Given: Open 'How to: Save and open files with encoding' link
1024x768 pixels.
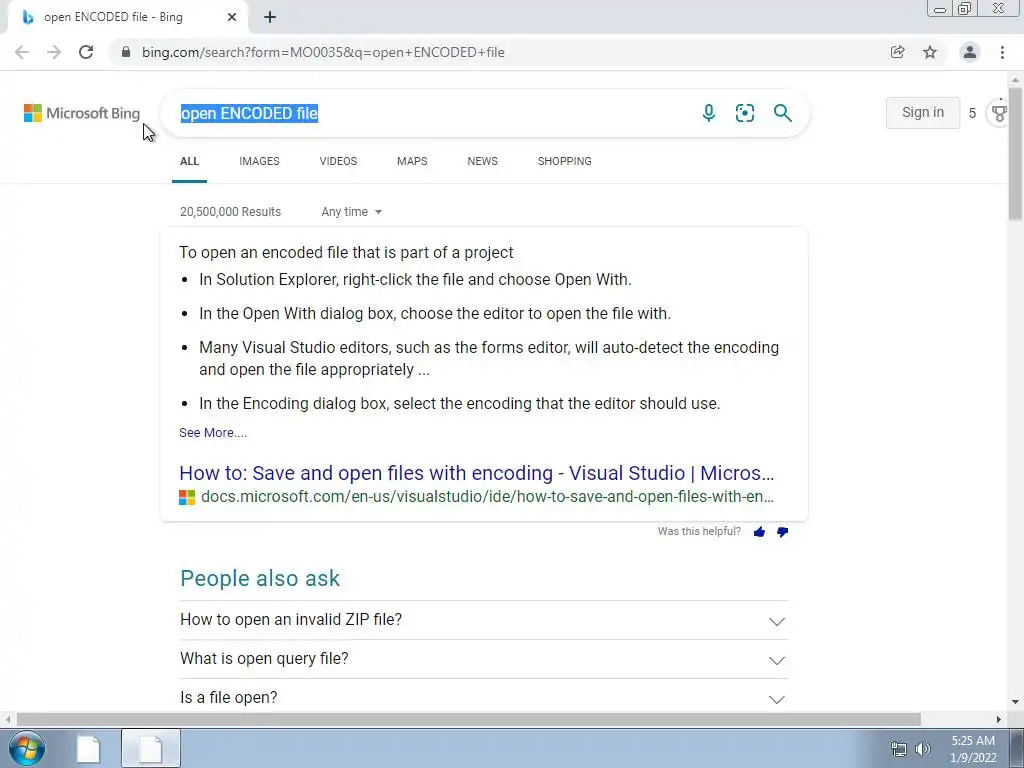Looking at the screenshot, I should tap(477, 473).
